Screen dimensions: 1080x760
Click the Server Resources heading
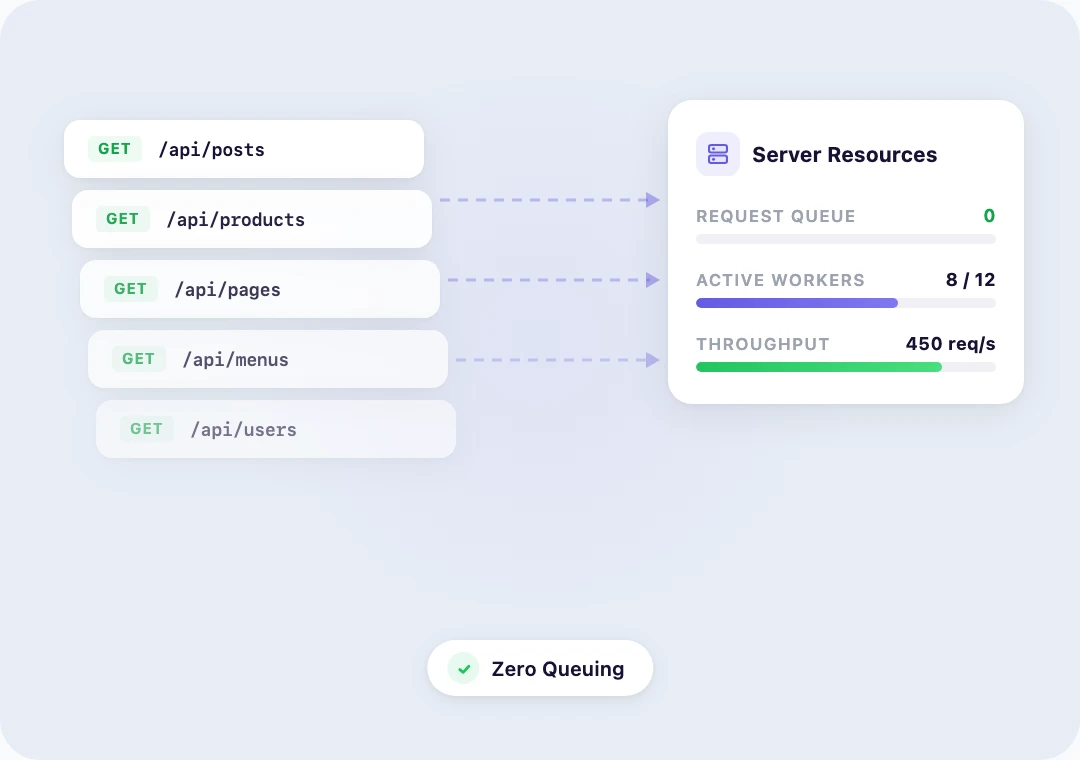point(844,154)
